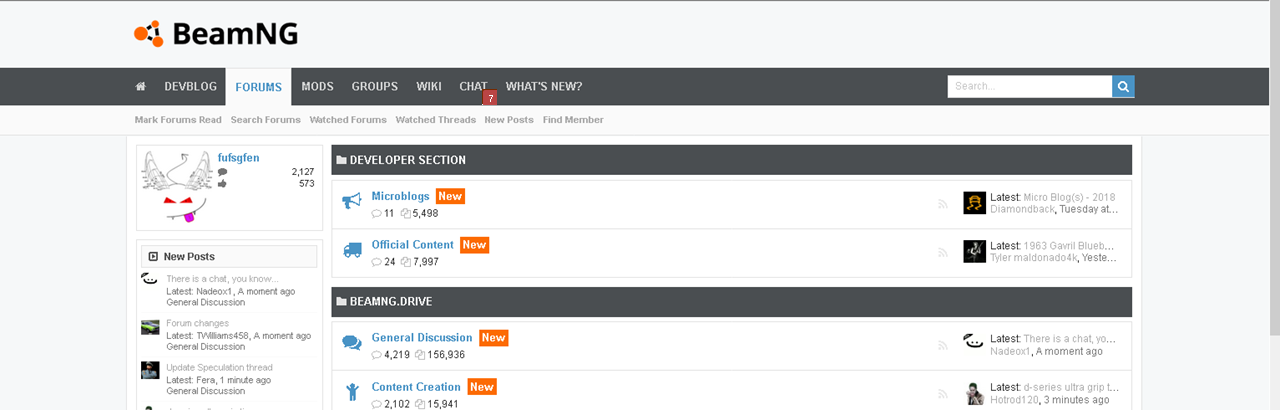The width and height of the screenshot is (1280, 410).
Task: Click the search magnifier button
Action: [x=1123, y=87]
